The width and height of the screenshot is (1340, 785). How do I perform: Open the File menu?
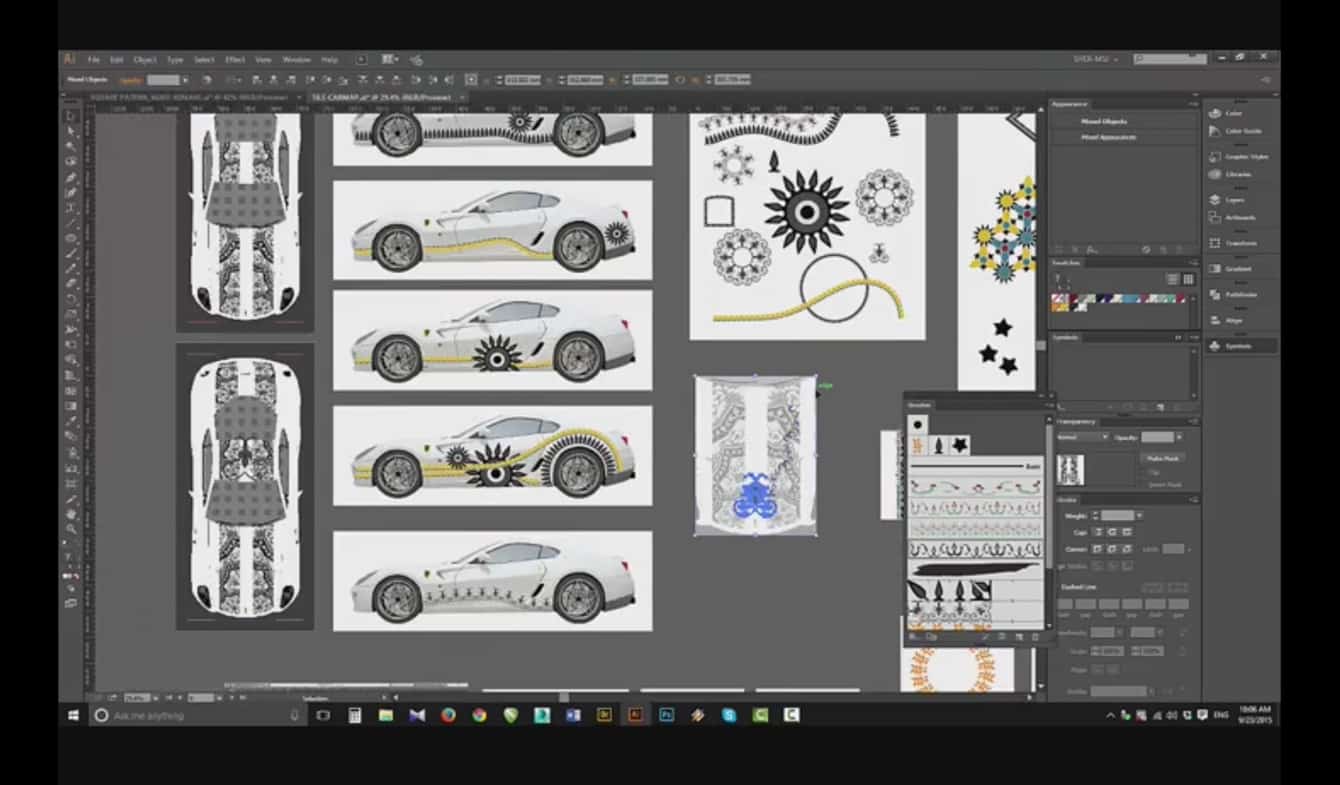93,59
